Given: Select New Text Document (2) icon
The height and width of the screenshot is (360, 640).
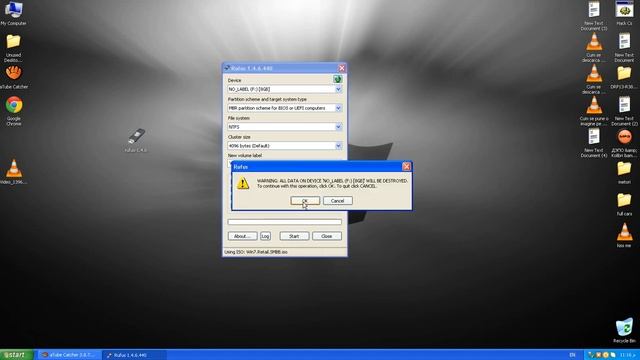Looking at the screenshot, I should pos(624,111).
